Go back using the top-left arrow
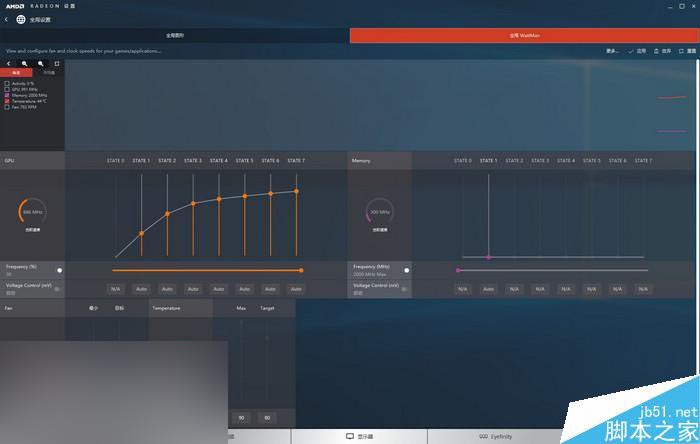Viewport: 700px width, 444px height. pyautogui.click(x=6, y=20)
